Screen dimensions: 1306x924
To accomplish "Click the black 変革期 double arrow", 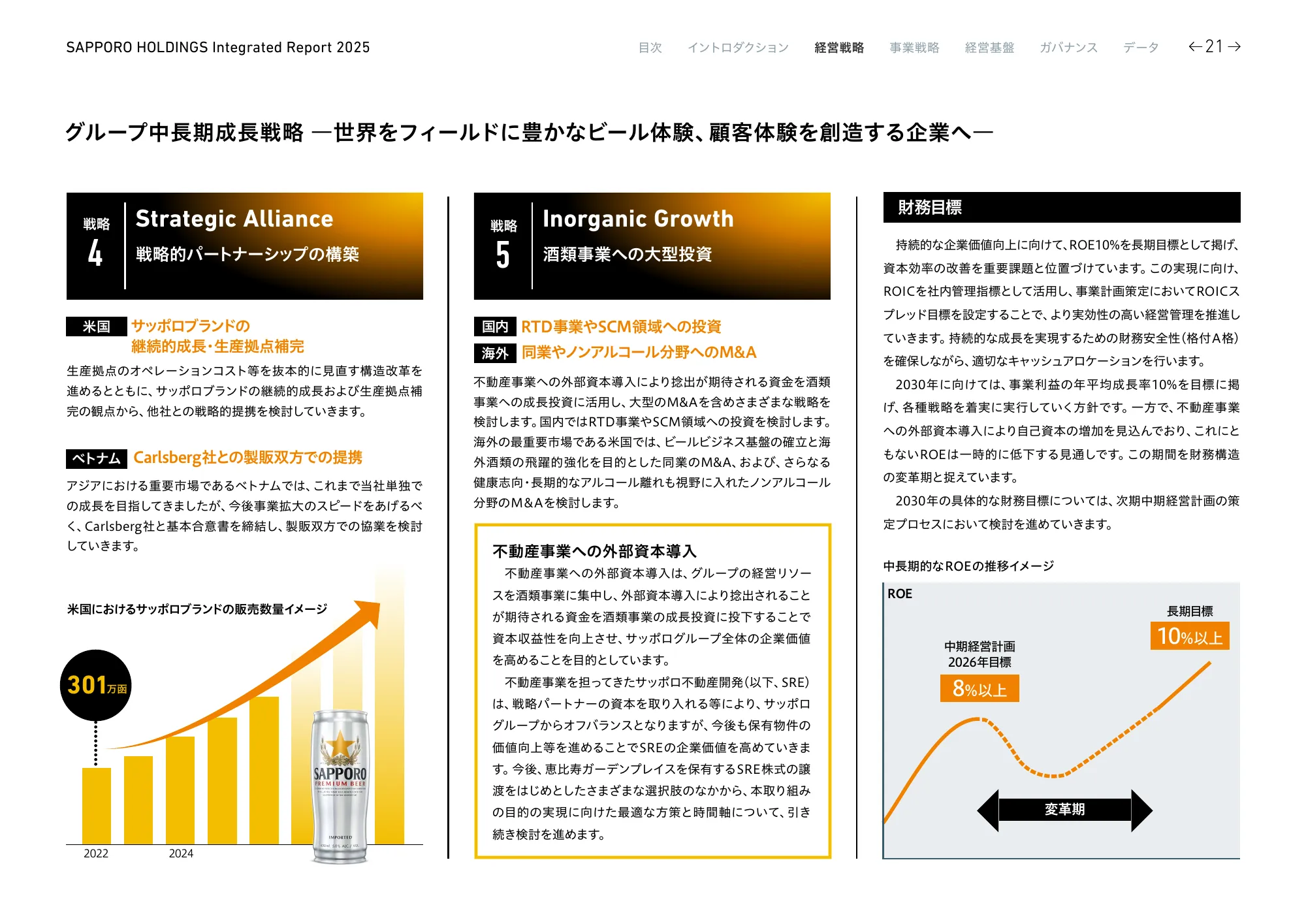I will pyautogui.click(x=1064, y=810).
